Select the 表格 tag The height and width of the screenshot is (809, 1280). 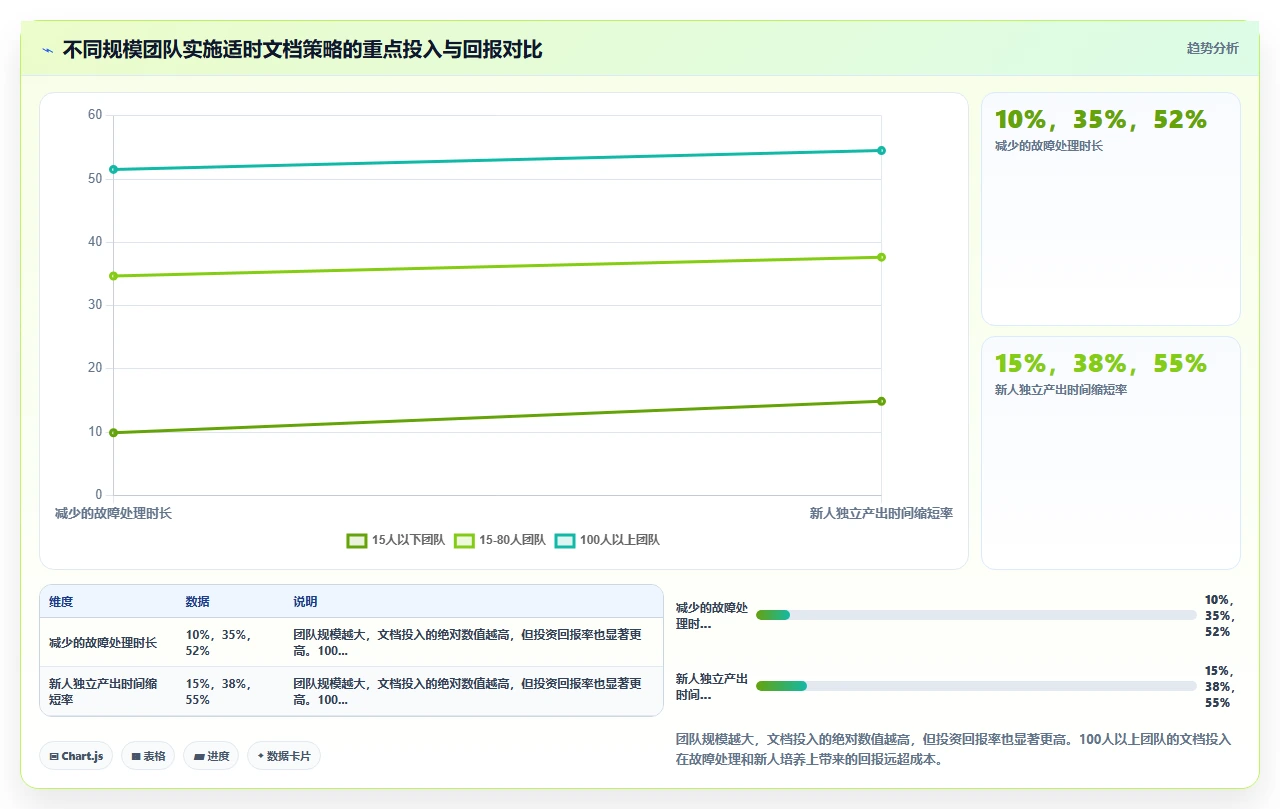pos(148,756)
